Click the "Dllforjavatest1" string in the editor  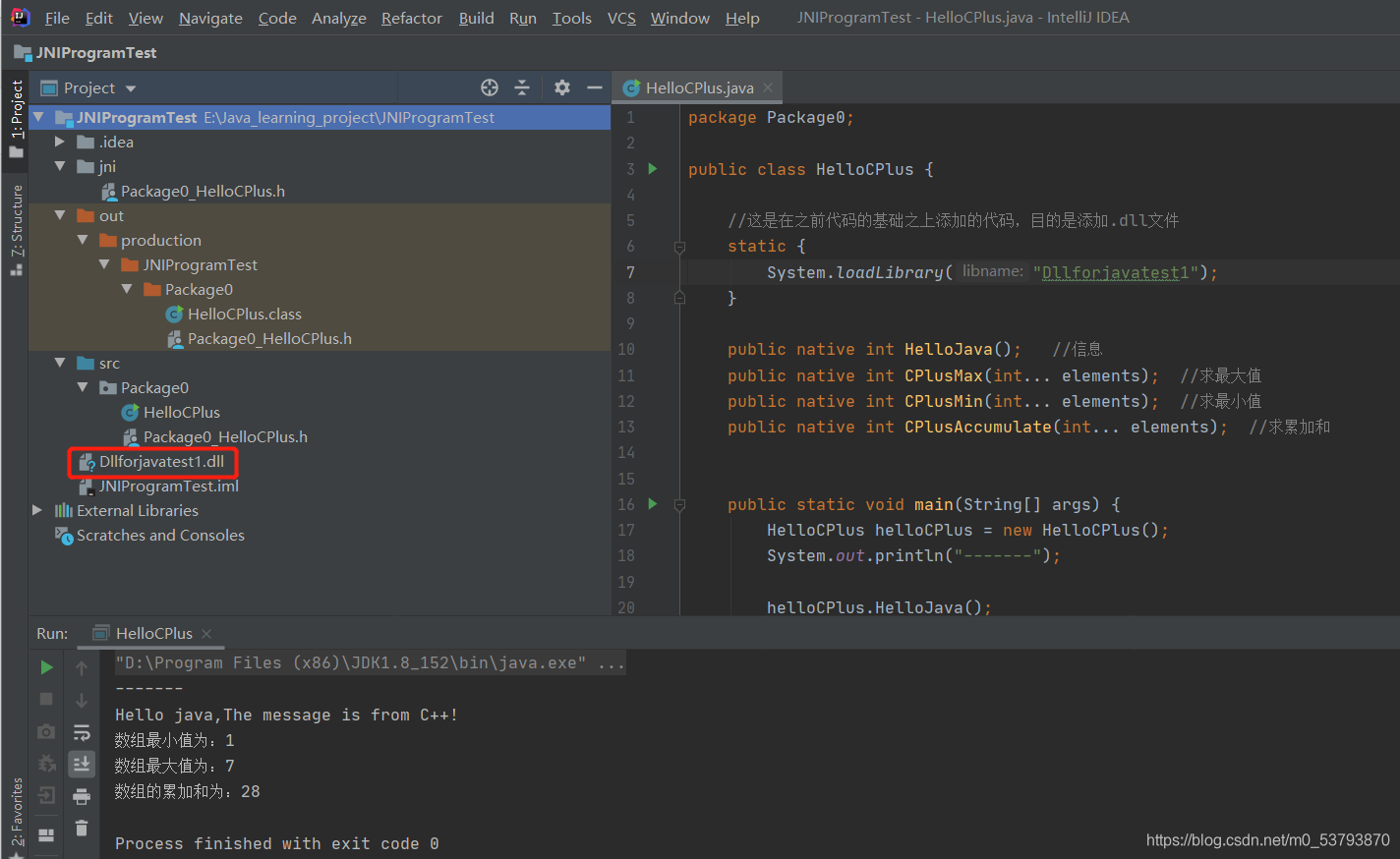(x=1115, y=272)
